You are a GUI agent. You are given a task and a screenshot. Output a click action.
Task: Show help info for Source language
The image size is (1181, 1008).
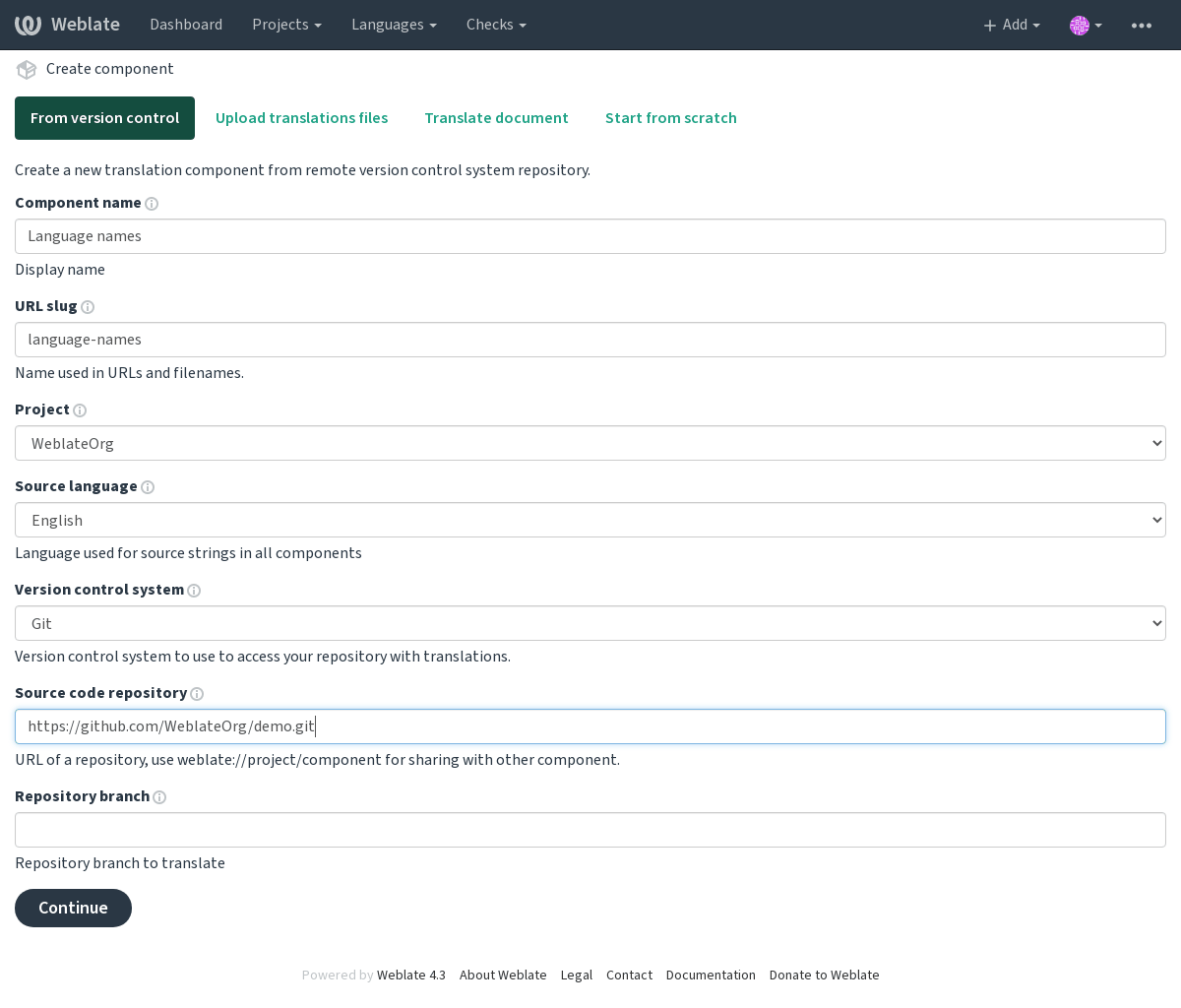[148, 487]
